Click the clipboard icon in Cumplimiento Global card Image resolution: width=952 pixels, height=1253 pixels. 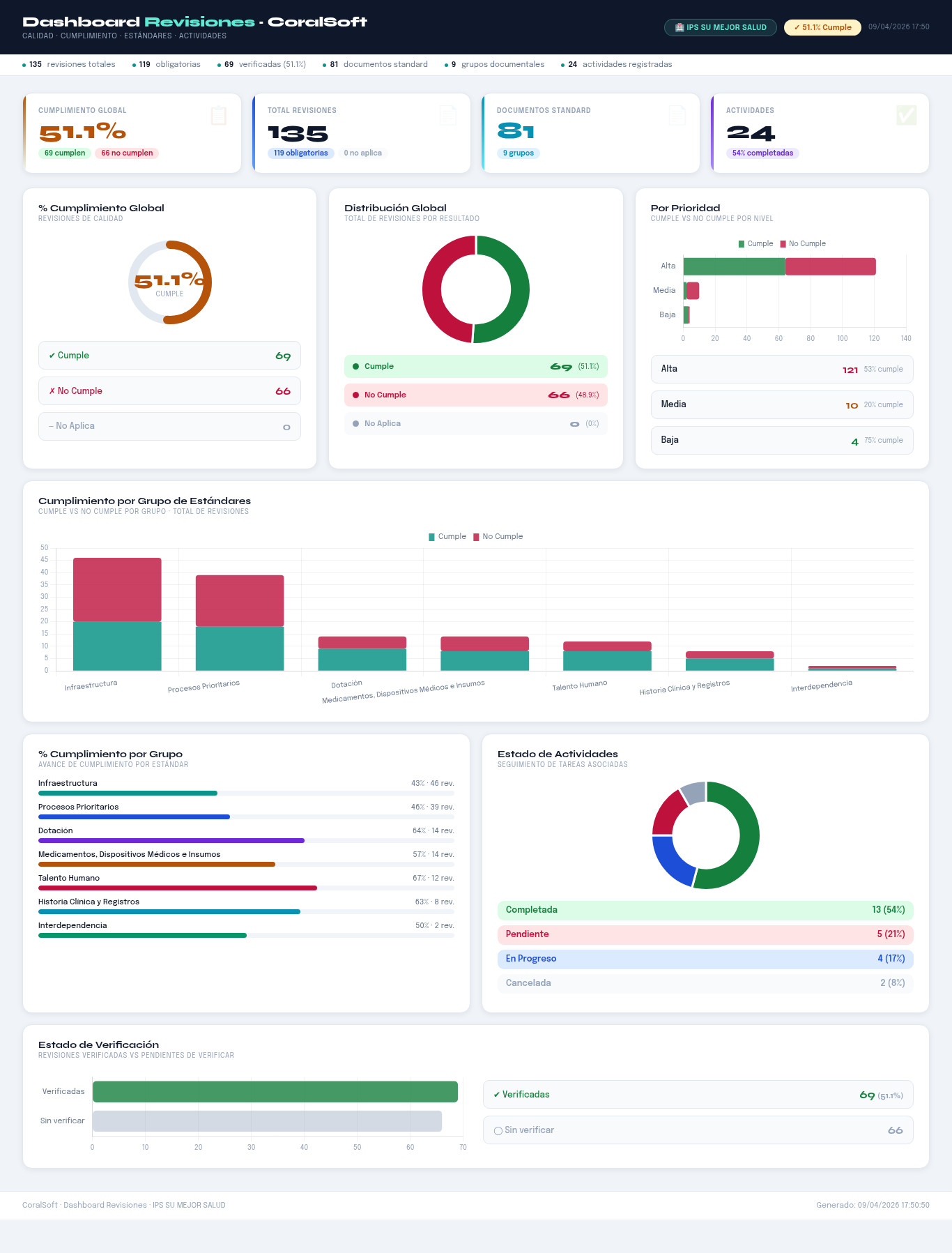coord(219,115)
